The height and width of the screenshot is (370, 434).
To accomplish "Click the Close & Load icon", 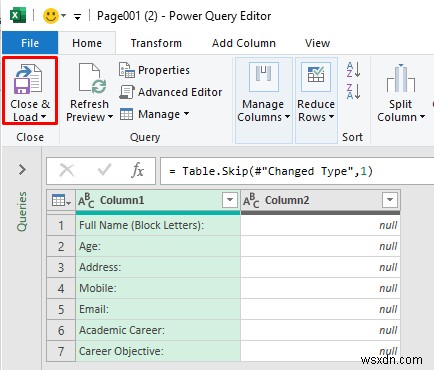I will (x=28, y=79).
